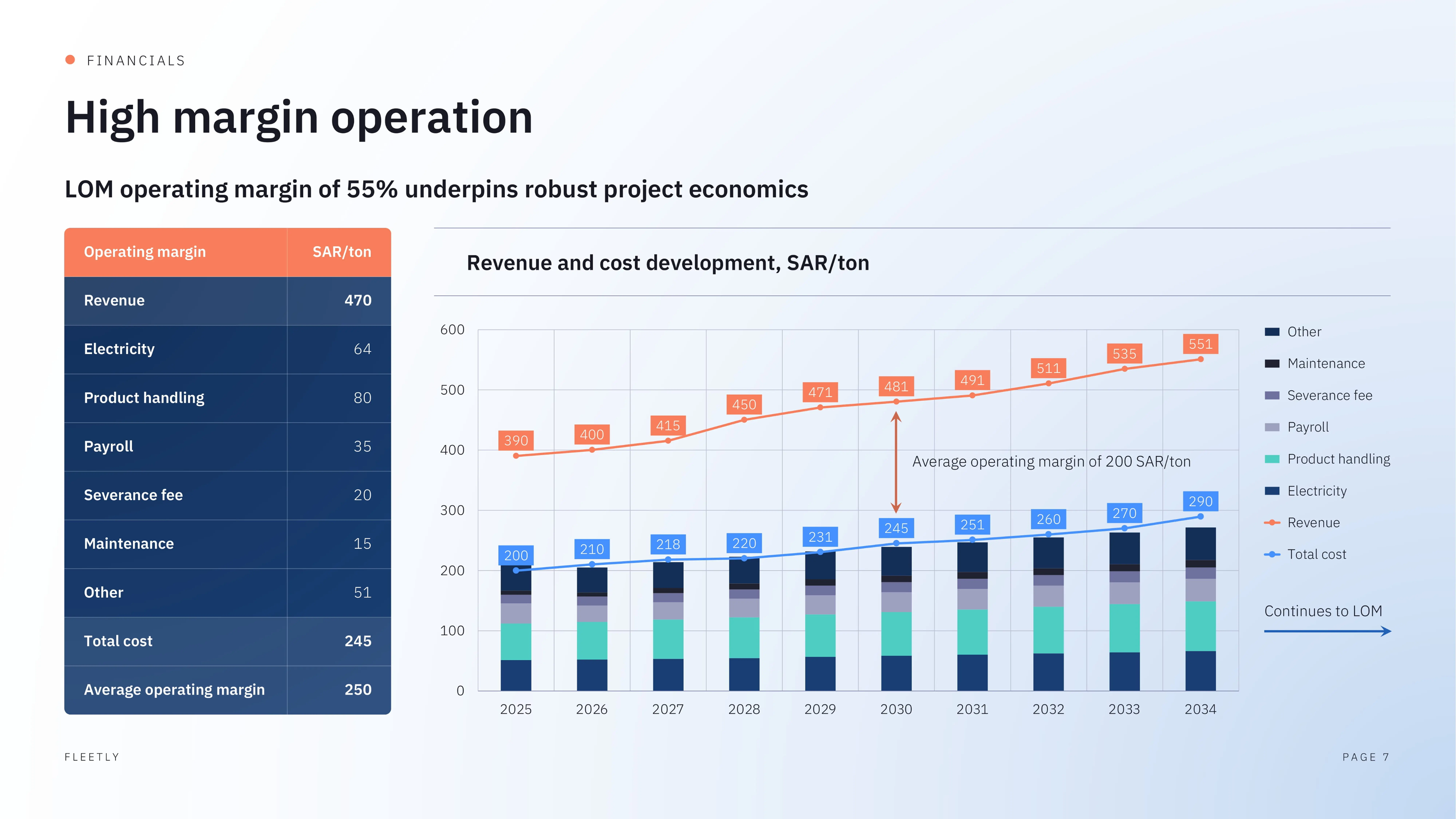
Task: Click the LOM operating margin subtitle
Action: point(436,189)
